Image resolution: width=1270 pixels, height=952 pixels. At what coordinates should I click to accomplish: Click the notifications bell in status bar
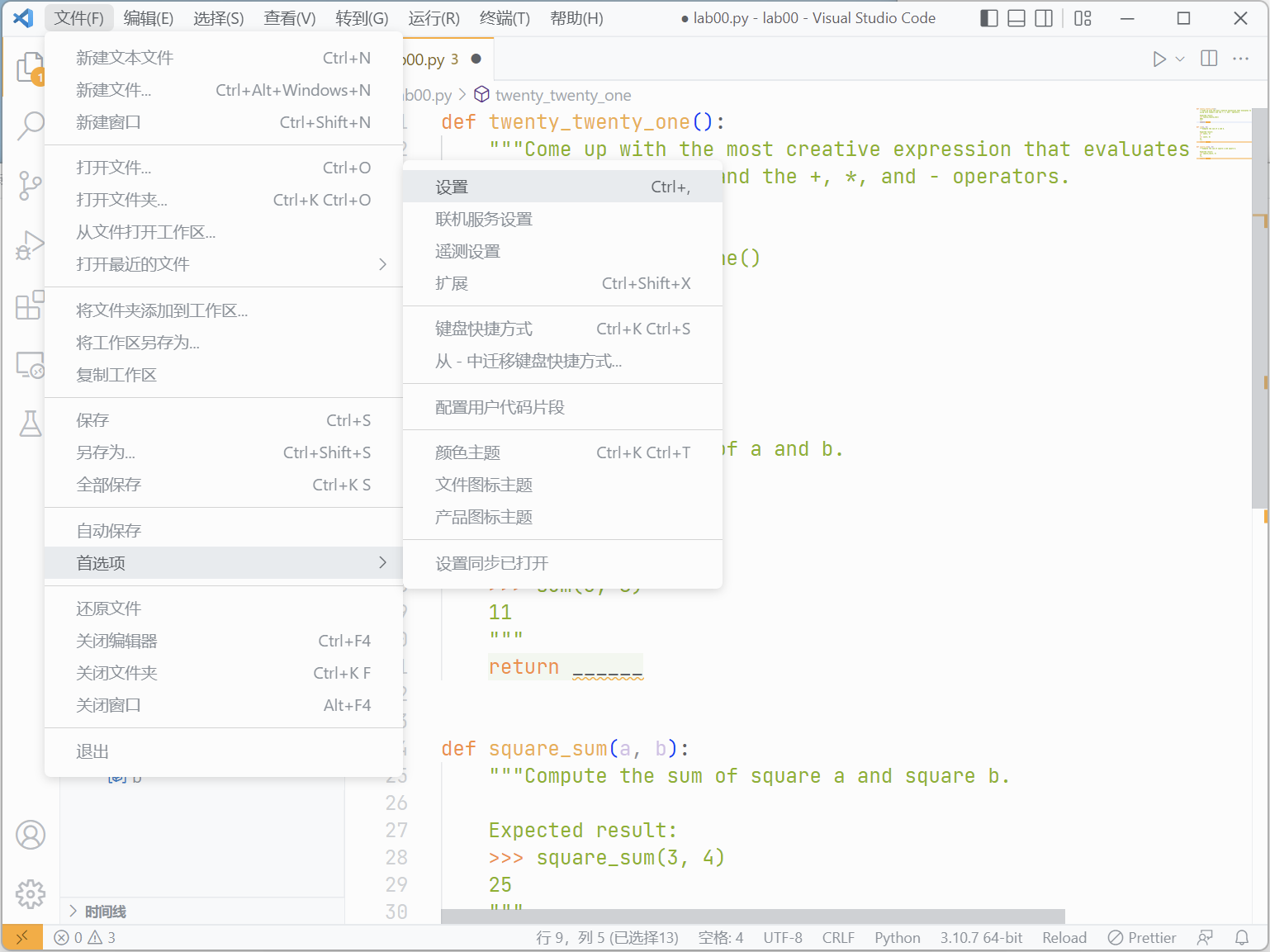point(1242,937)
